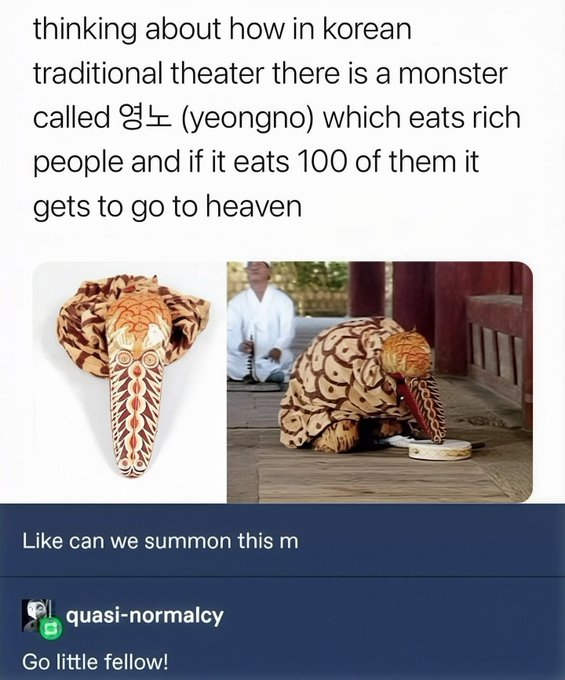
Task: Click the red wooden pillar in photo
Action: click(x=366, y=288)
